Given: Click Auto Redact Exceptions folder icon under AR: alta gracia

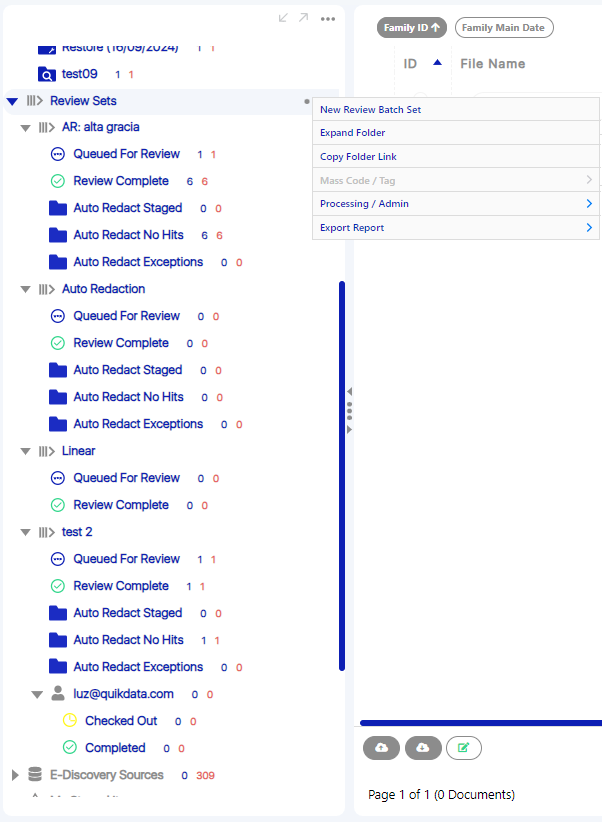Looking at the screenshot, I should pos(58,262).
